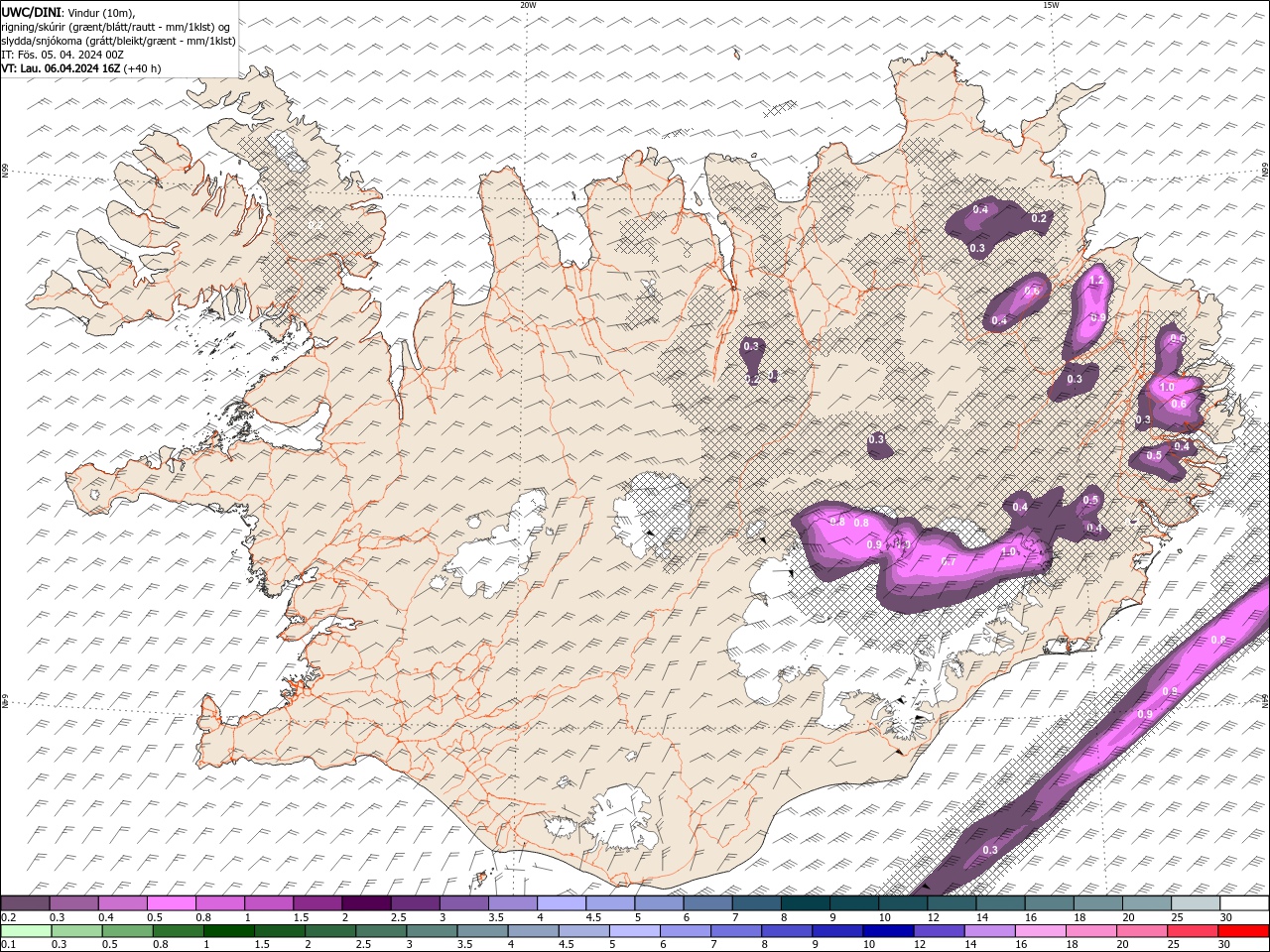Click the 15W longitude label

(x=1050, y=5)
